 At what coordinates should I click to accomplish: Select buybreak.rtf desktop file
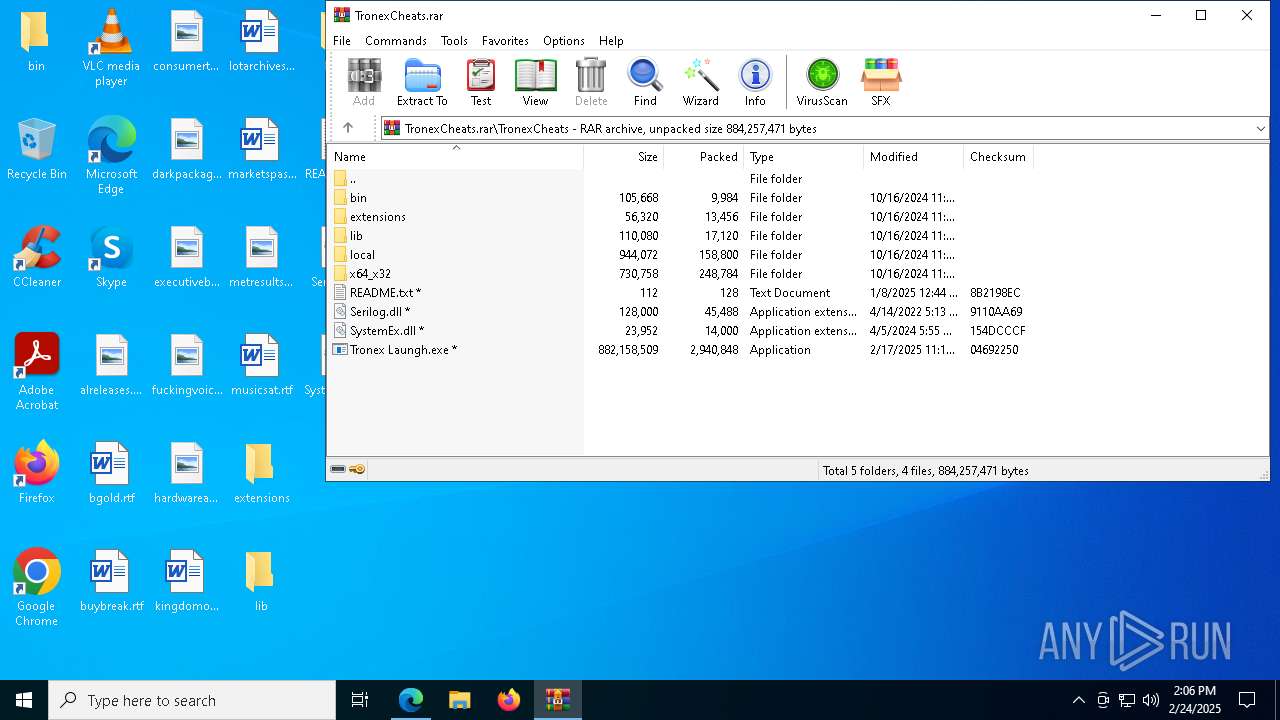[x=111, y=580]
